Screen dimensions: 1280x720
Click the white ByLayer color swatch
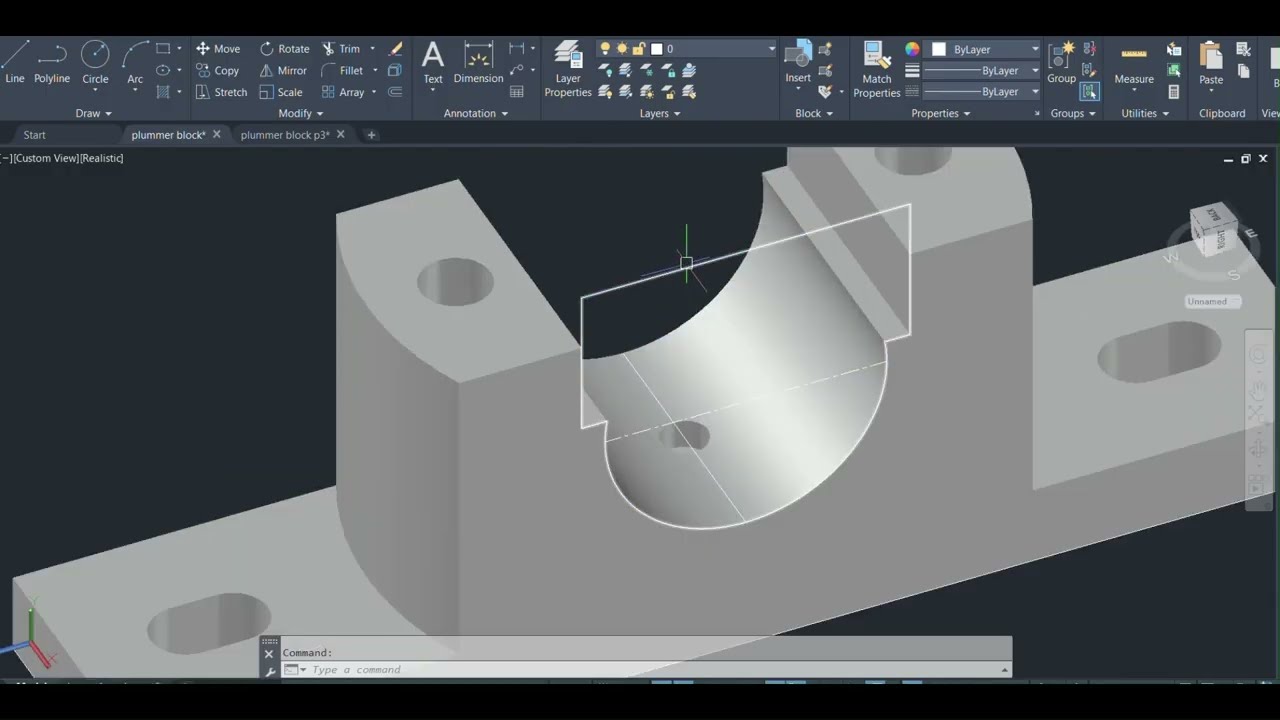[939, 49]
